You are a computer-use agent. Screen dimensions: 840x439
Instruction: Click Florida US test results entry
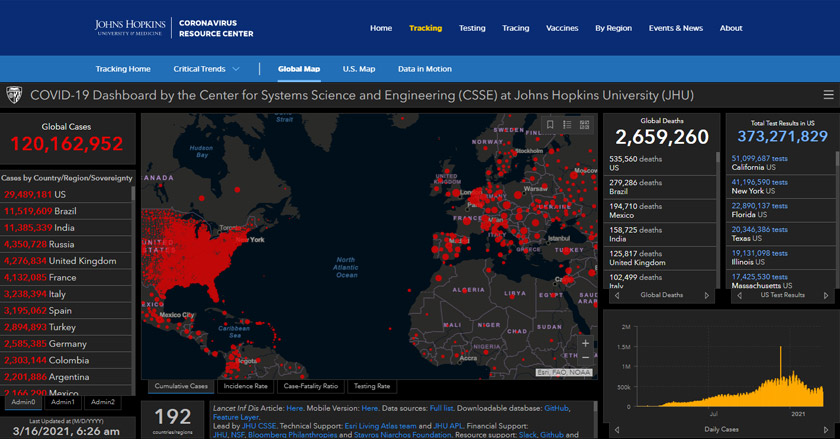[x=782, y=210]
